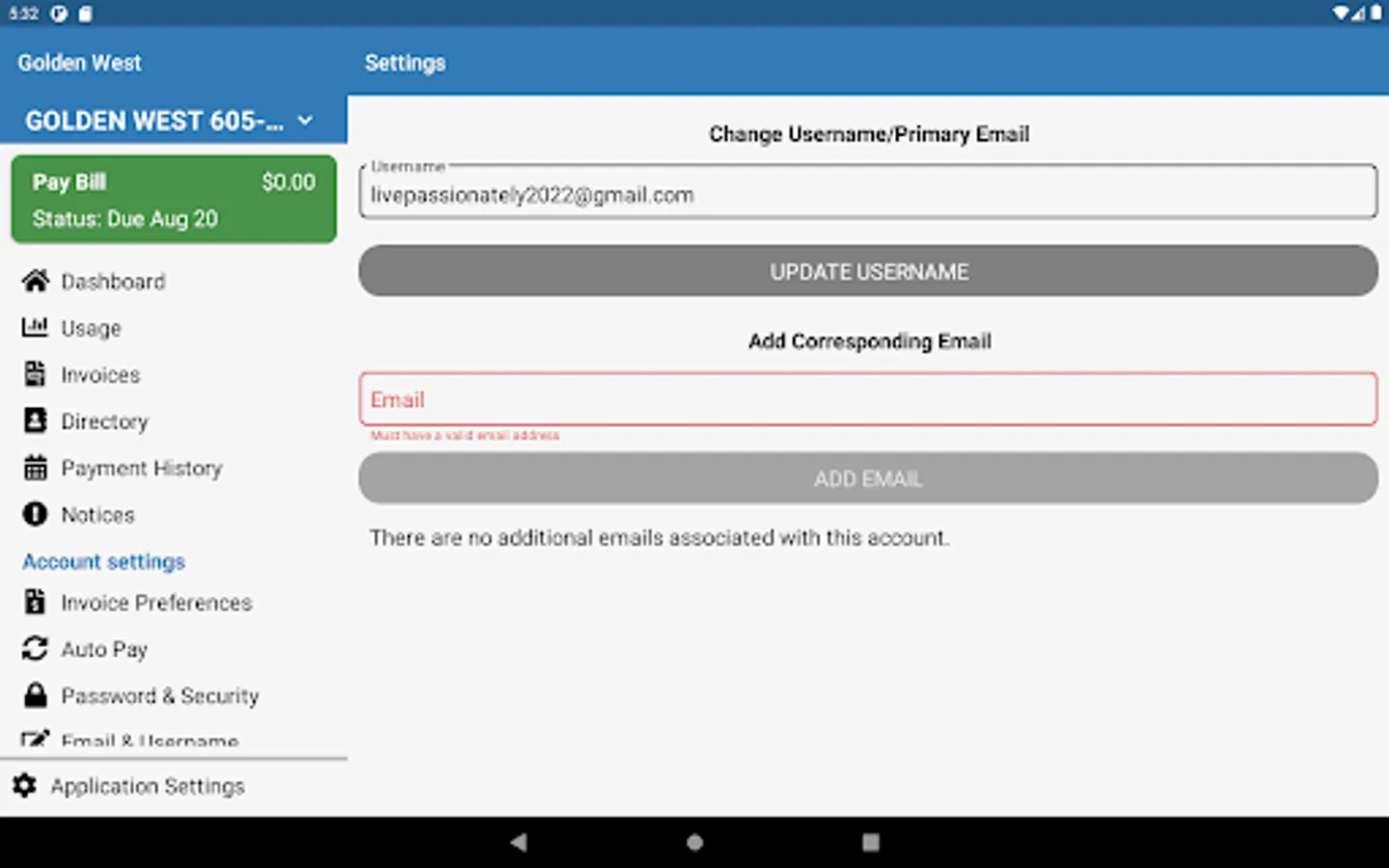Tap the Android home circle button

pos(694,842)
